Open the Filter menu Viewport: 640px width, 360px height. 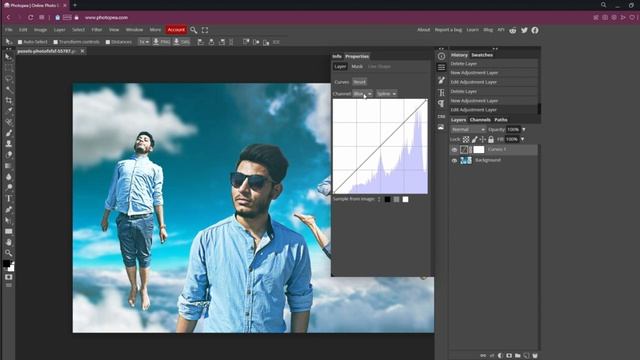tap(97, 30)
